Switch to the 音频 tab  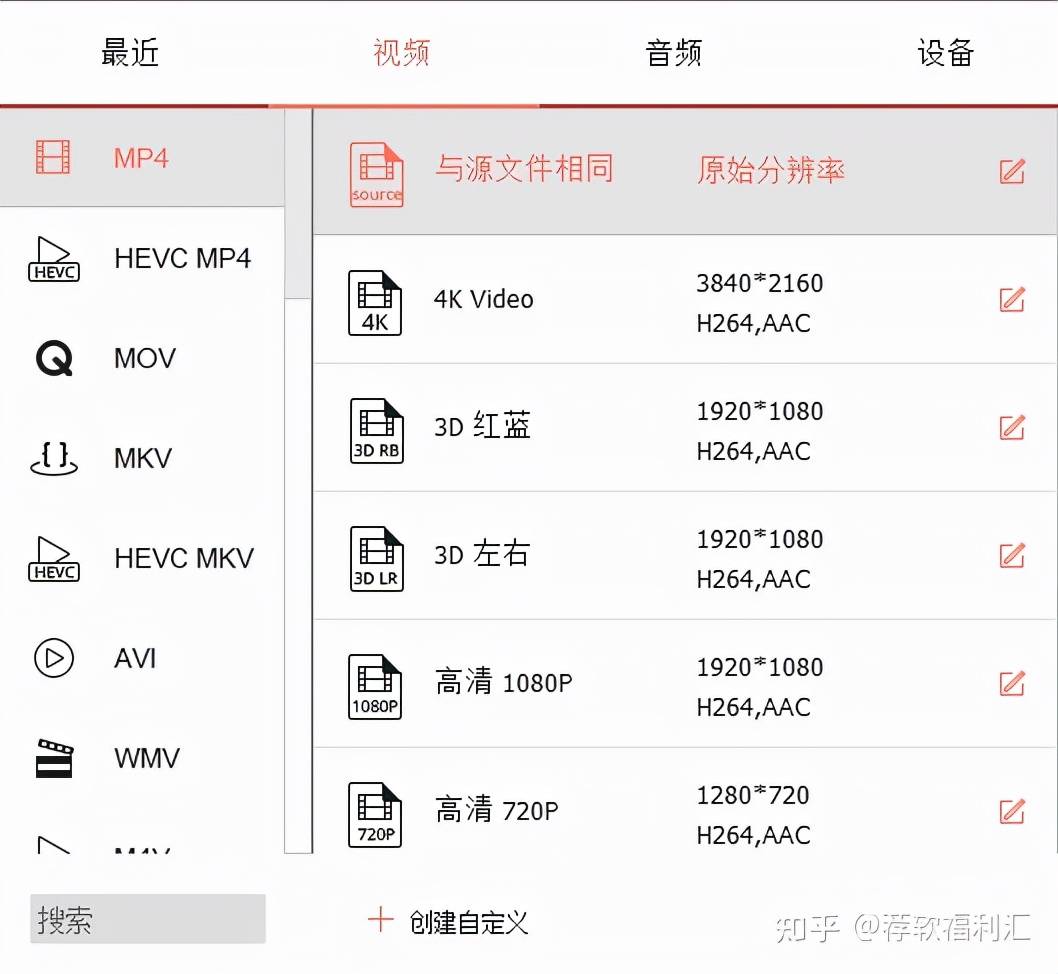pyautogui.click(x=673, y=53)
